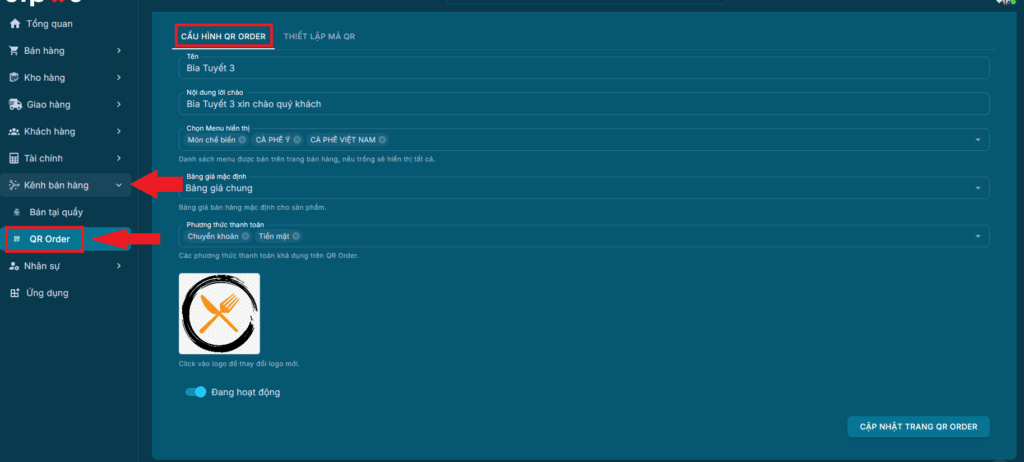Click the Bán hàng shopping cart icon
1024x462 pixels.
tap(14, 50)
